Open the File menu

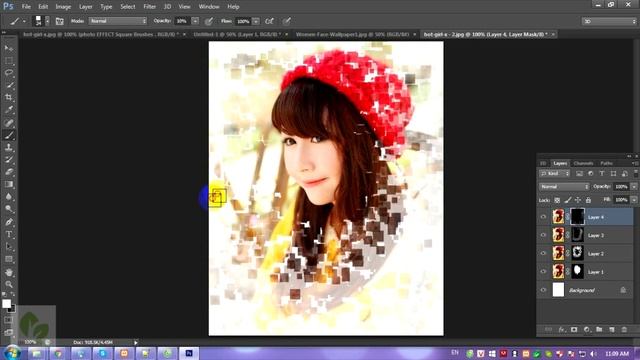coord(26,7)
